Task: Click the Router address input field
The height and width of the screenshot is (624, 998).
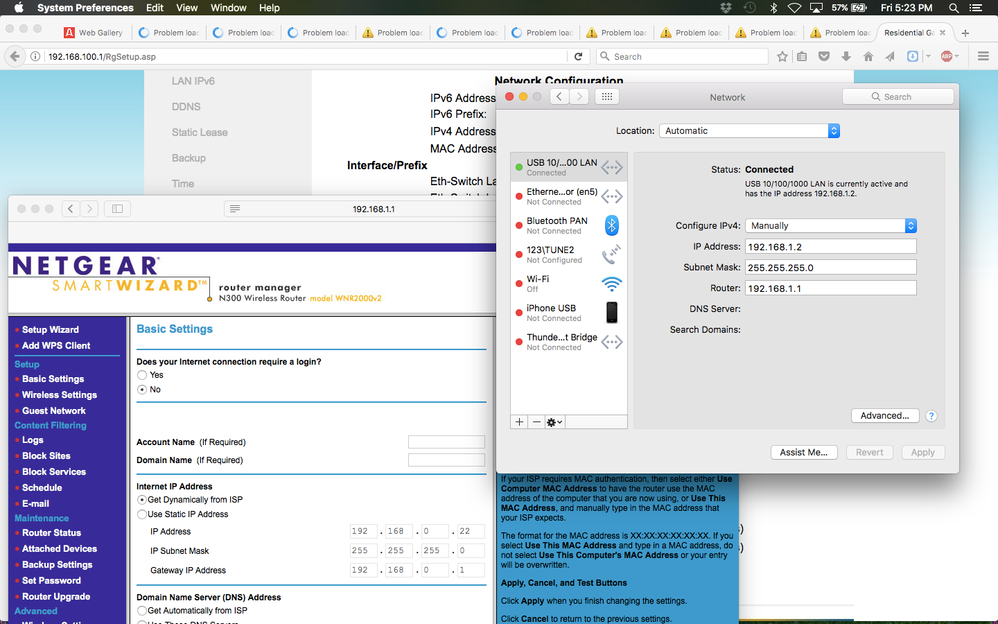Action: click(x=831, y=288)
